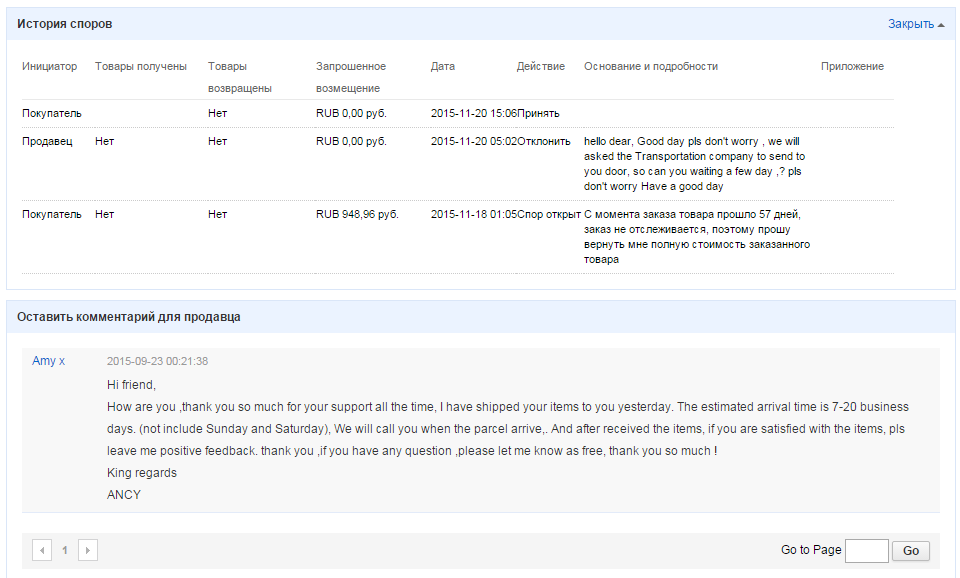Open the Amy x sender link
The height and width of the screenshot is (578, 960).
click(48, 361)
